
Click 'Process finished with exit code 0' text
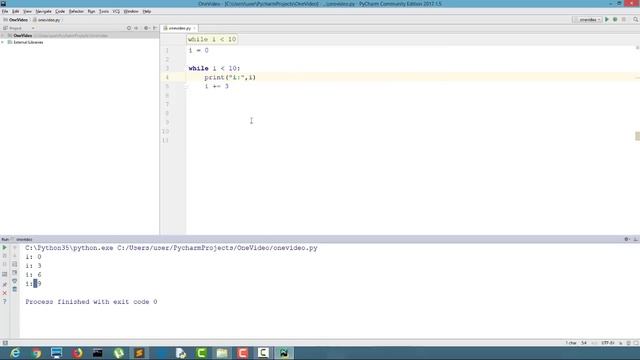[x=91, y=302]
